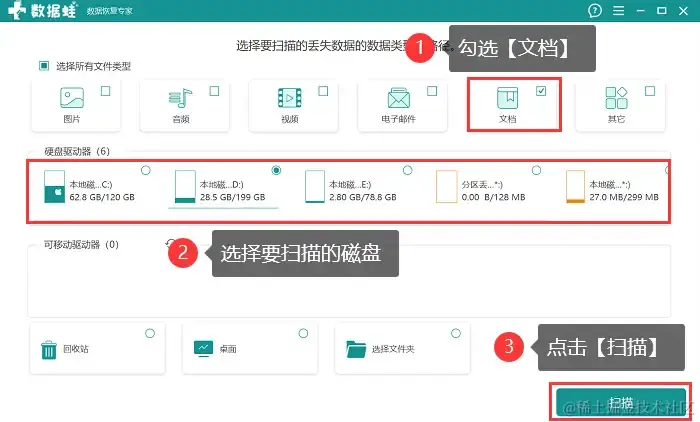
Task: Maximize the 数据蛙 window
Action: point(662,10)
